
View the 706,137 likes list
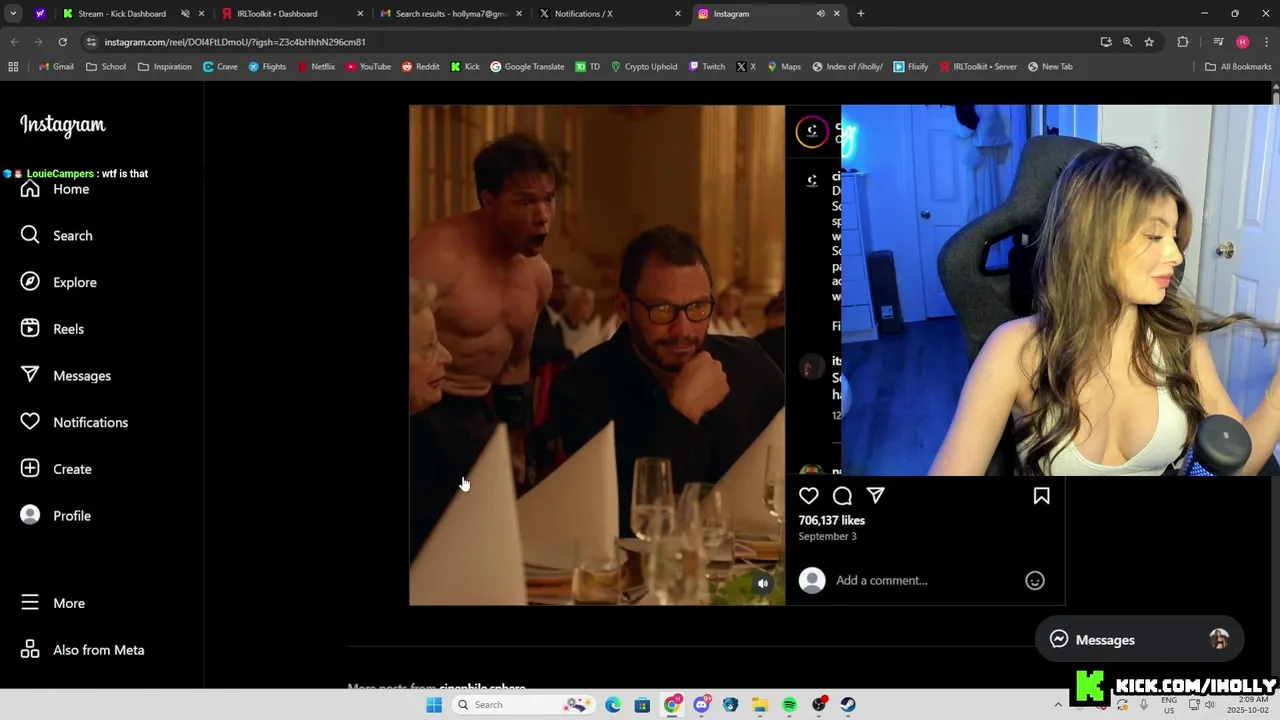[831, 520]
